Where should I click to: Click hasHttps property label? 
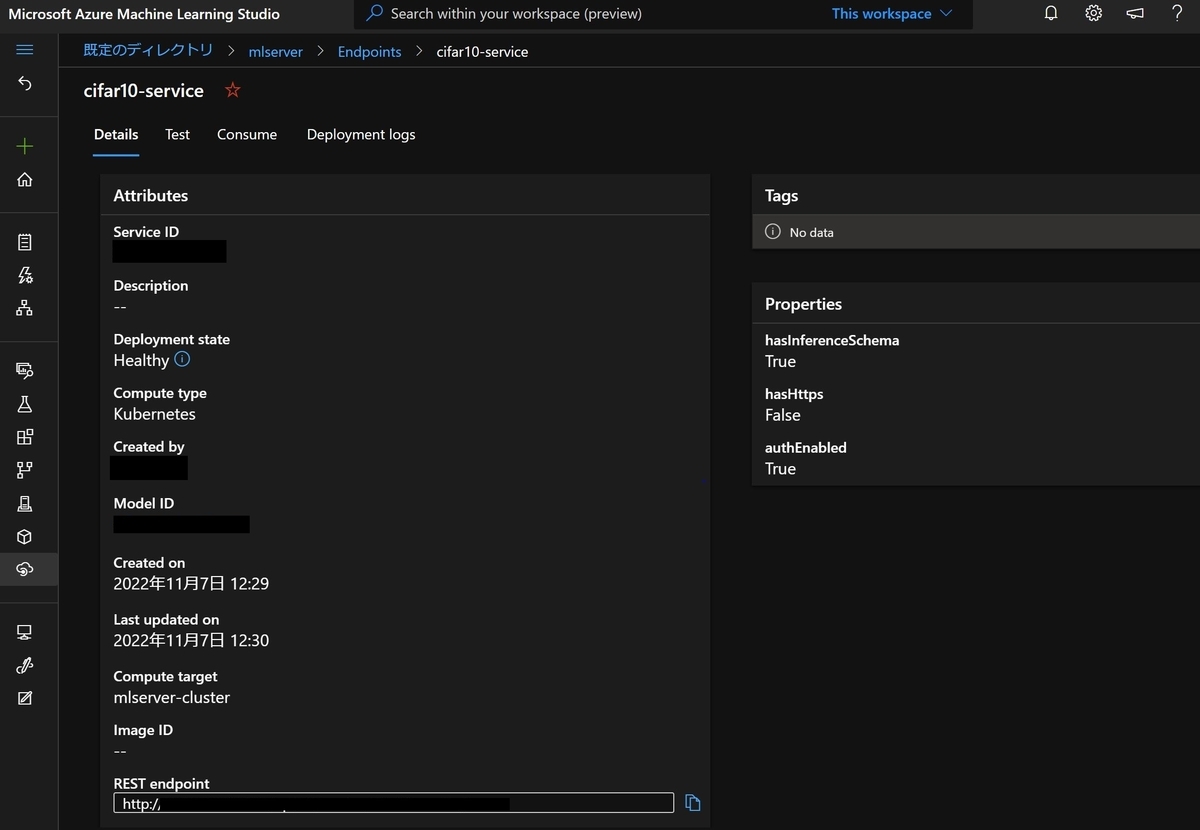point(794,394)
